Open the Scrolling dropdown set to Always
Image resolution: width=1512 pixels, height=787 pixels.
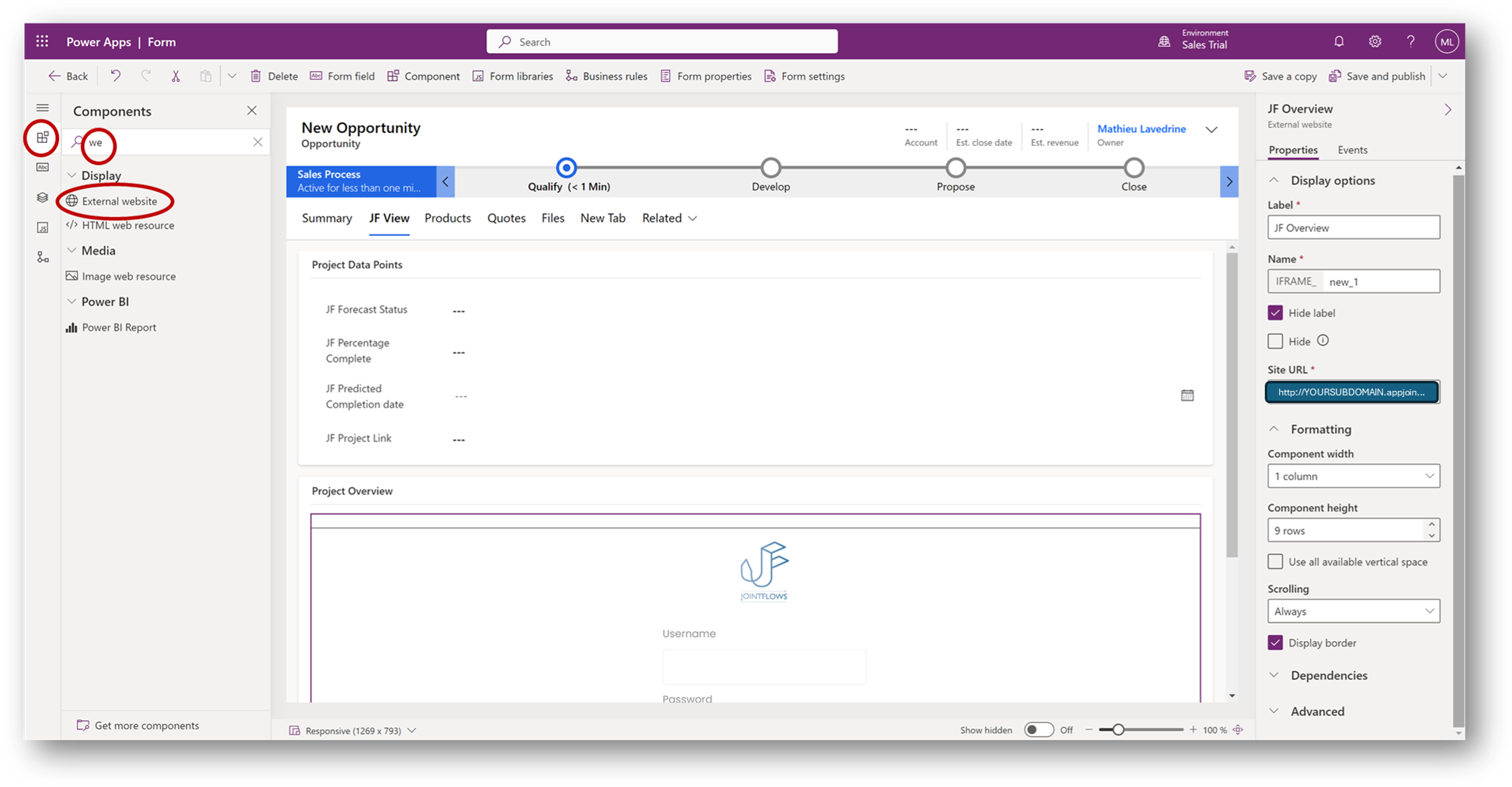(x=1352, y=611)
